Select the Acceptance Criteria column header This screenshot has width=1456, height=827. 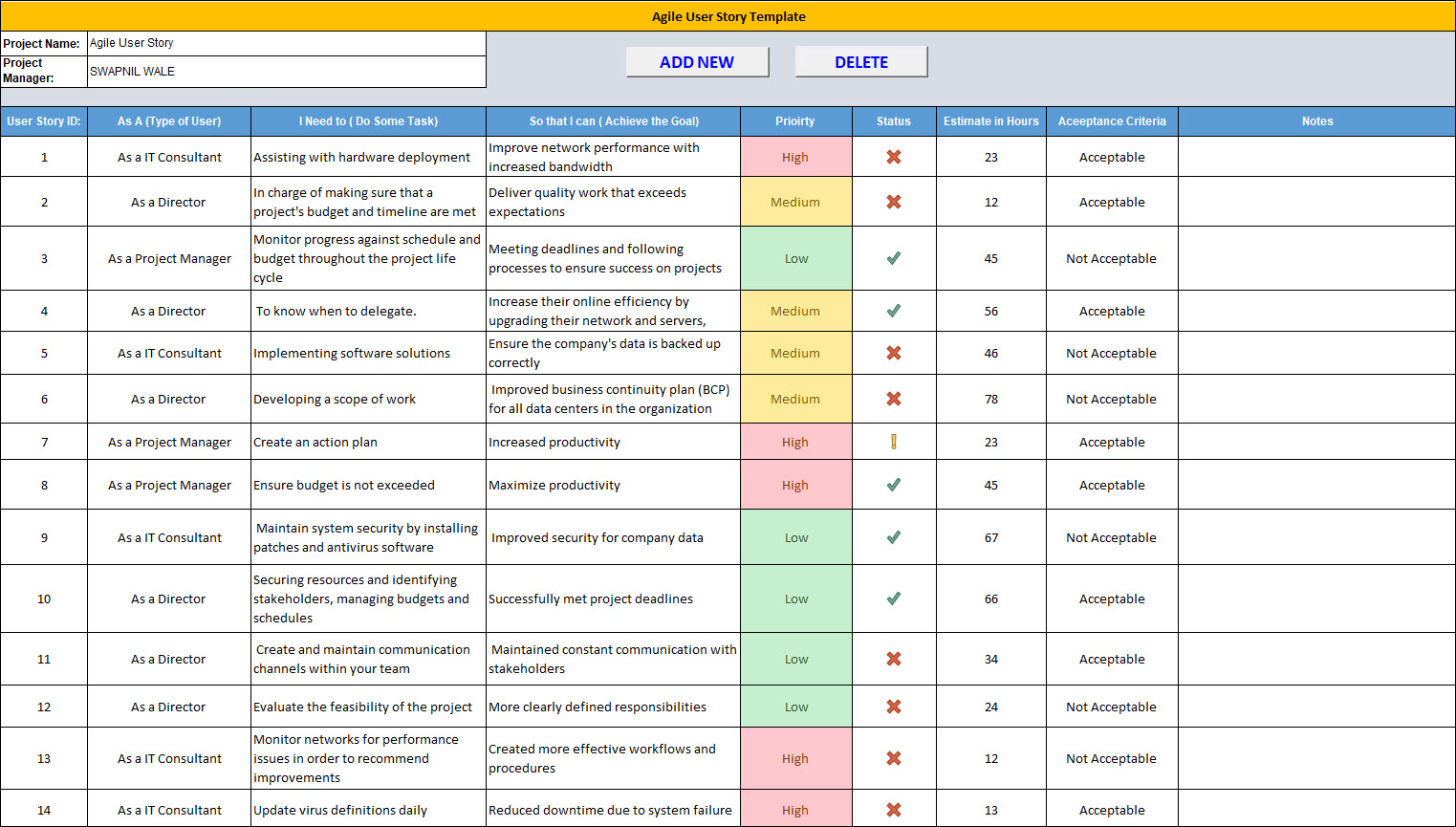1111,121
